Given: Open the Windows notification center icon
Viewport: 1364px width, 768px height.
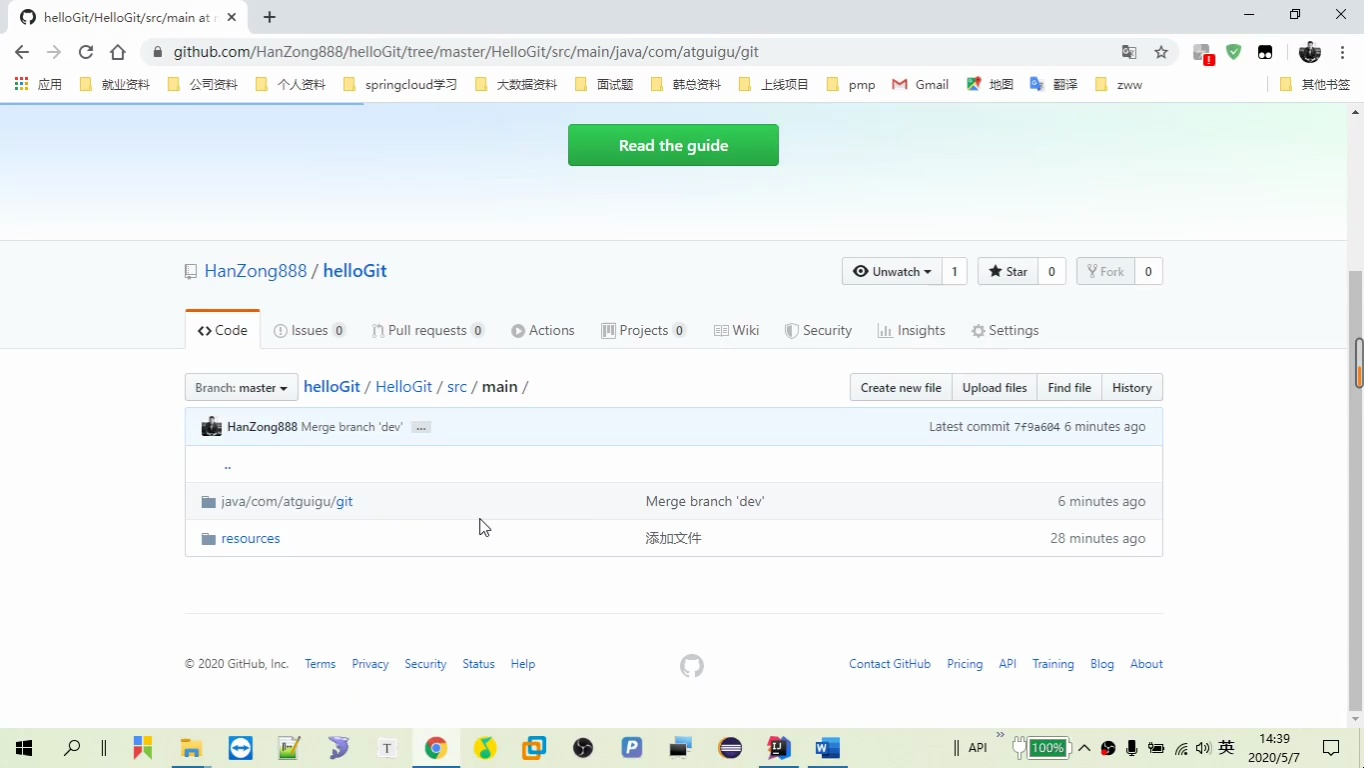Looking at the screenshot, I should tap(1331, 748).
